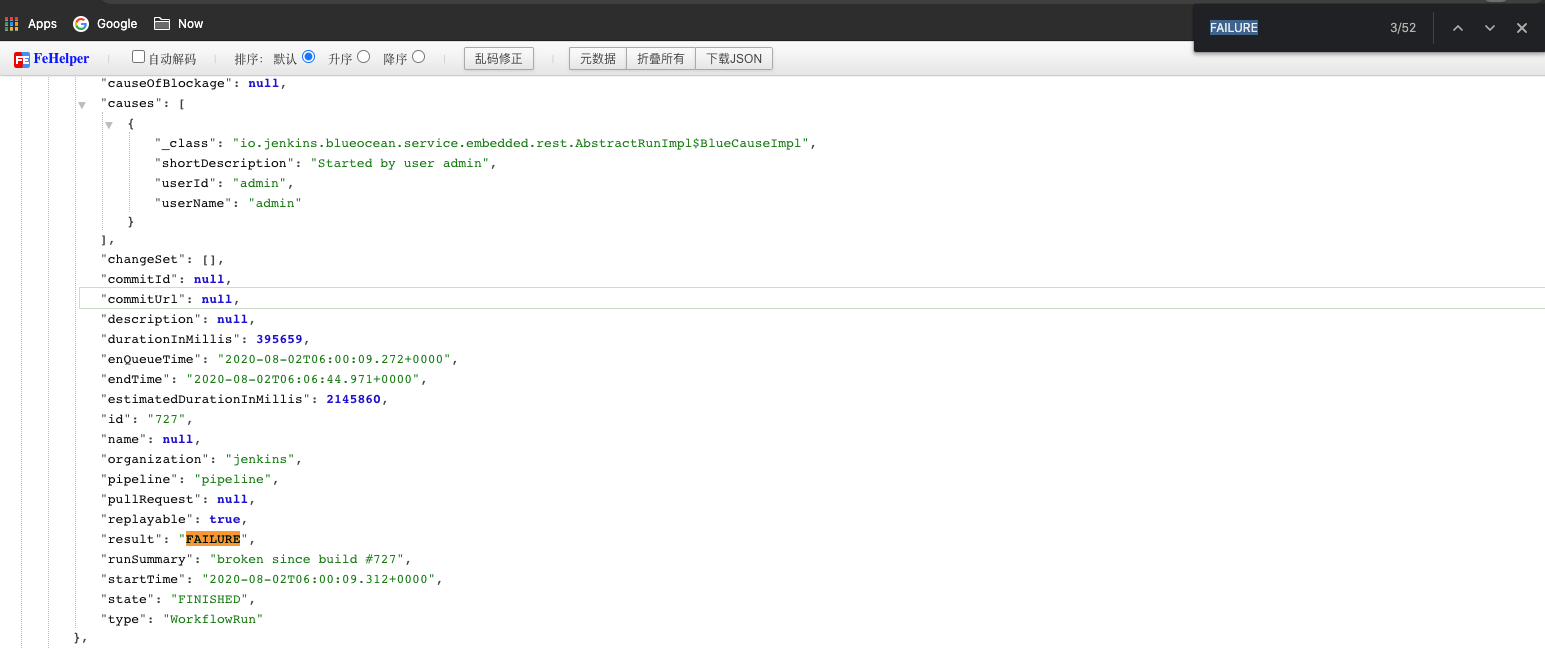
Task: Click the 下载JSON button
Action: 734,59
